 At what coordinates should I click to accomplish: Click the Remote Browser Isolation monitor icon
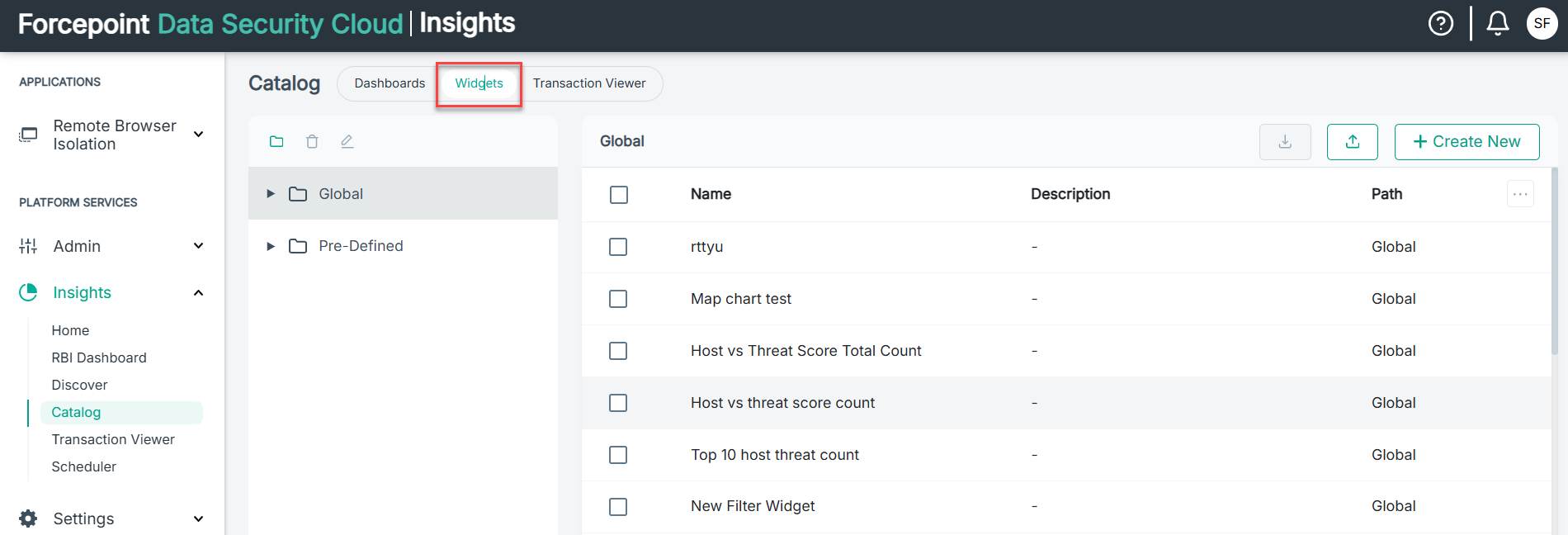click(x=29, y=135)
